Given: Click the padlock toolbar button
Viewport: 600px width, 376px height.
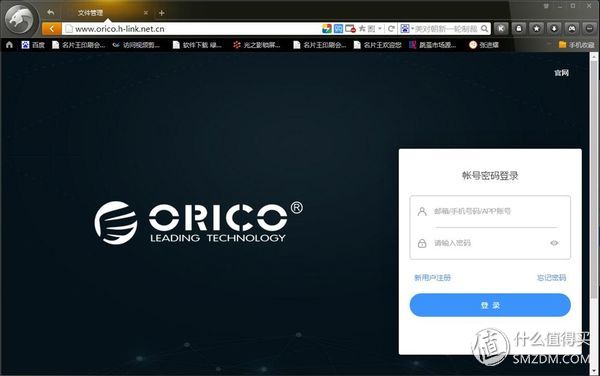Looking at the screenshot, I should click(519, 28).
